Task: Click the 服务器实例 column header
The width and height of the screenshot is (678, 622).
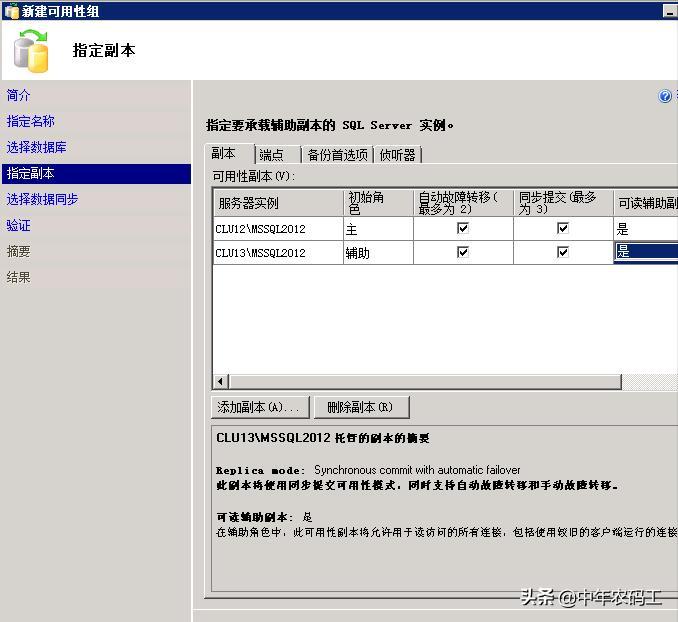Action: click(x=278, y=203)
